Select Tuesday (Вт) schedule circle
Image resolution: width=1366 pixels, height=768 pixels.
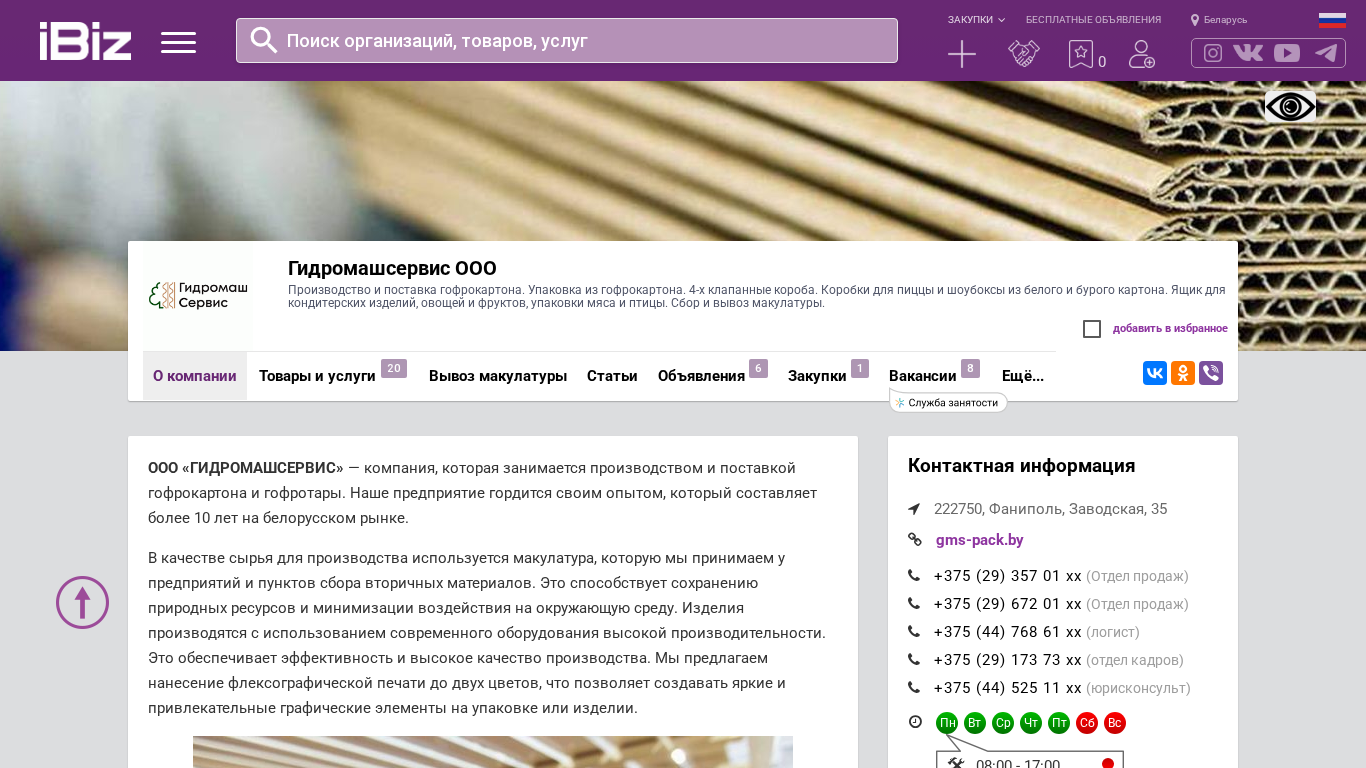[975, 723]
